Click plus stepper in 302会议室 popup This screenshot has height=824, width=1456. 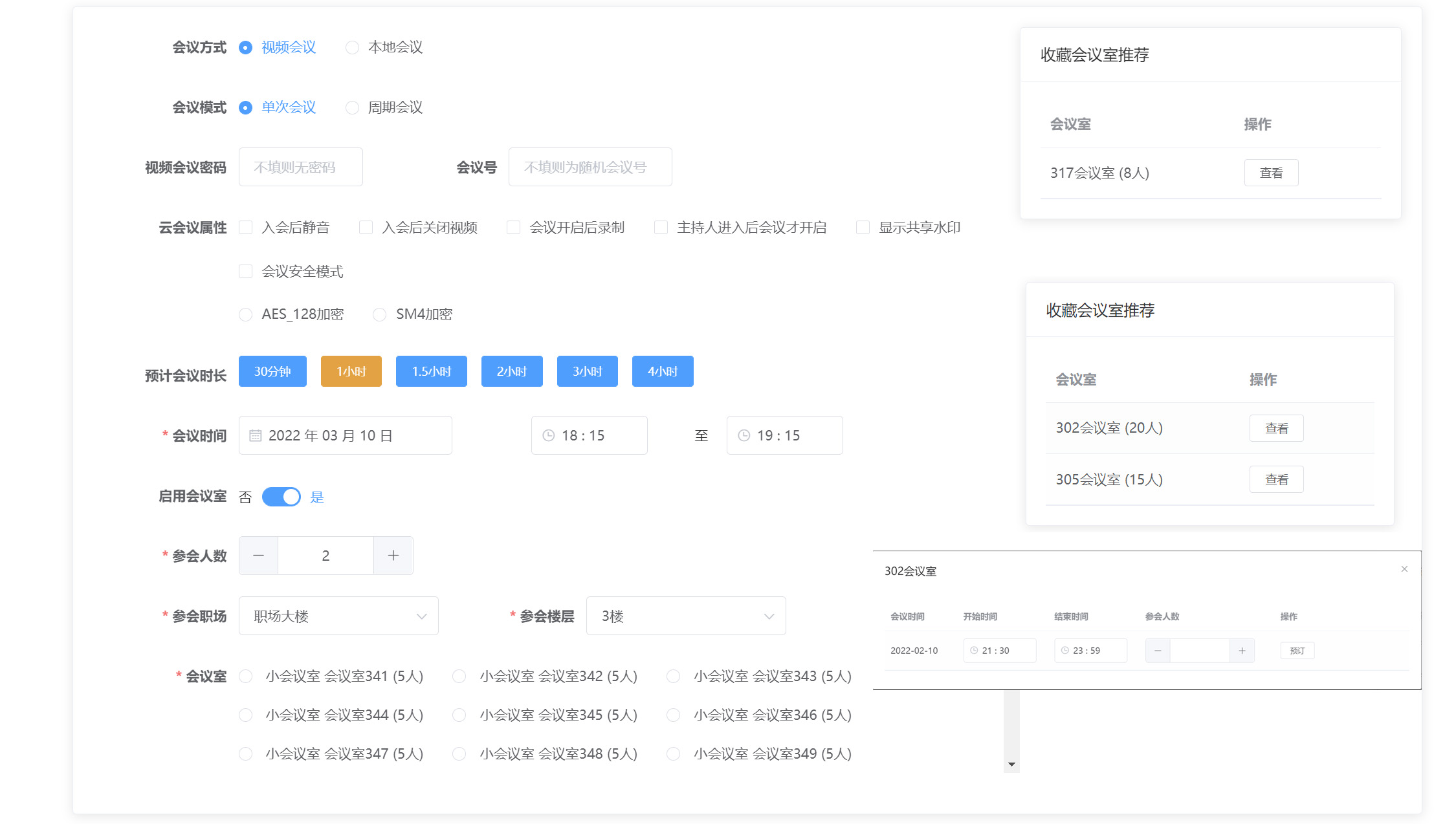click(x=1242, y=651)
